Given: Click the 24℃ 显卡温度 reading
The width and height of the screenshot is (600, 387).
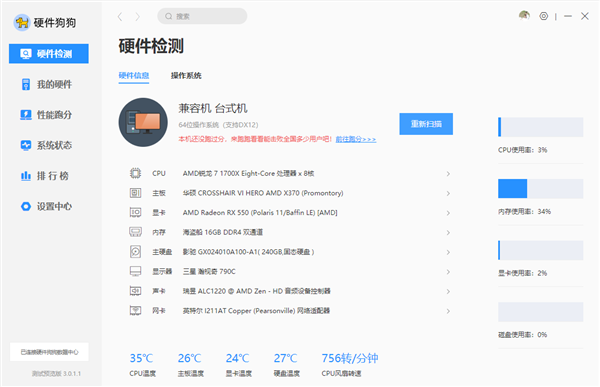Looking at the screenshot, I should click(x=237, y=358).
